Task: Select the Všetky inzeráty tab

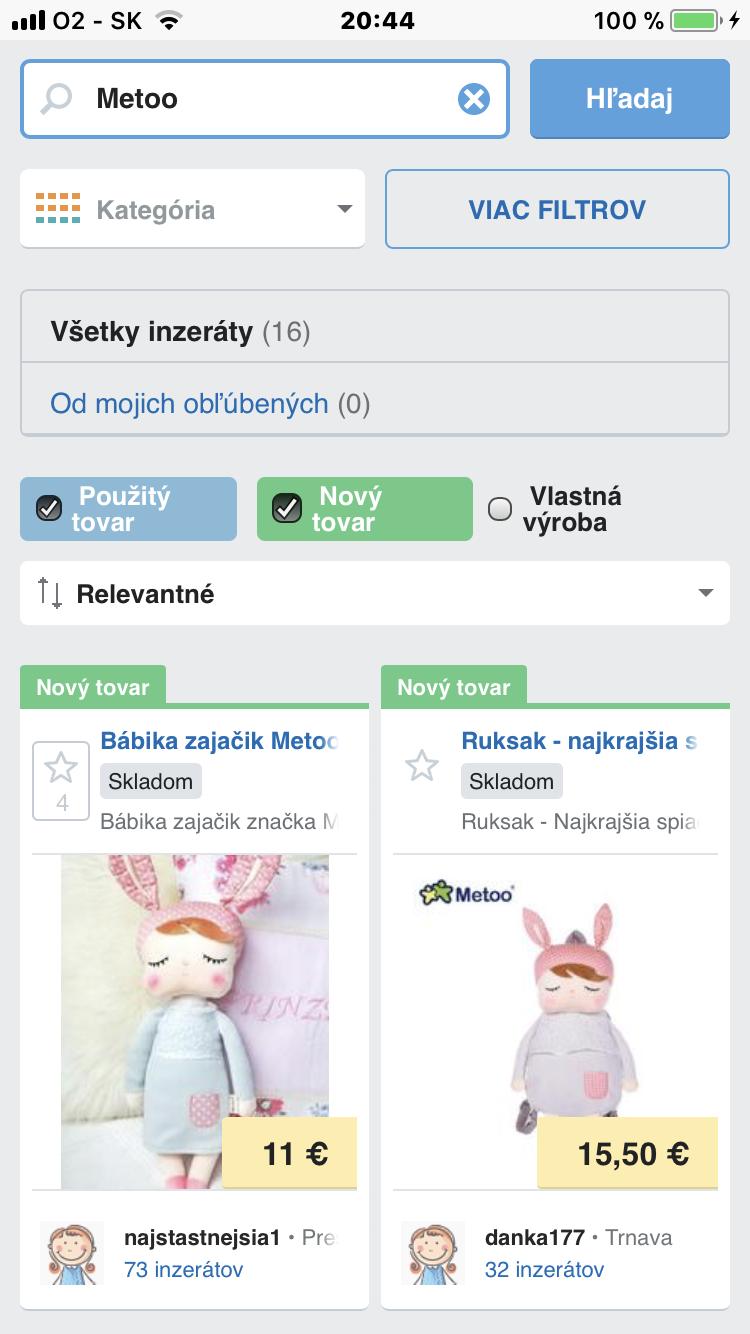Action: tap(180, 331)
